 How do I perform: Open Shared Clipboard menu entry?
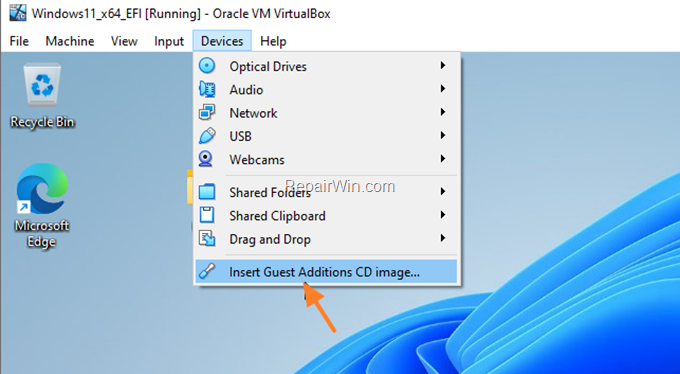point(326,215)
